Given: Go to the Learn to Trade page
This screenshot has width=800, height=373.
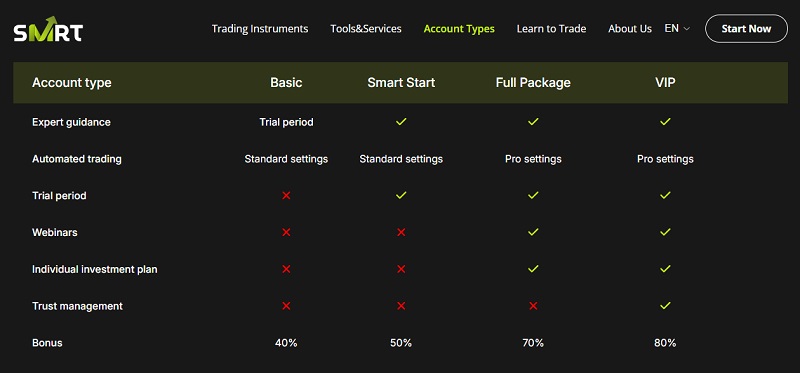Looking at the screenshot, I should pyautogui.click(x=551, y=29).
